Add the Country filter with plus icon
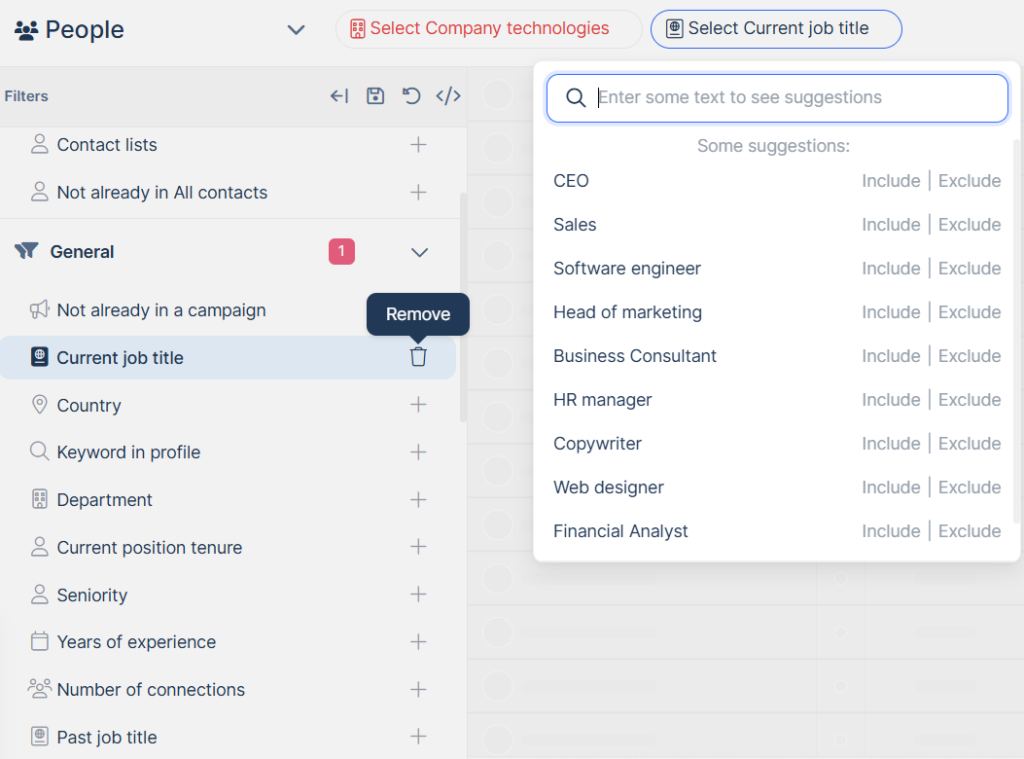The image size is (1024, 759). (418, 405)
